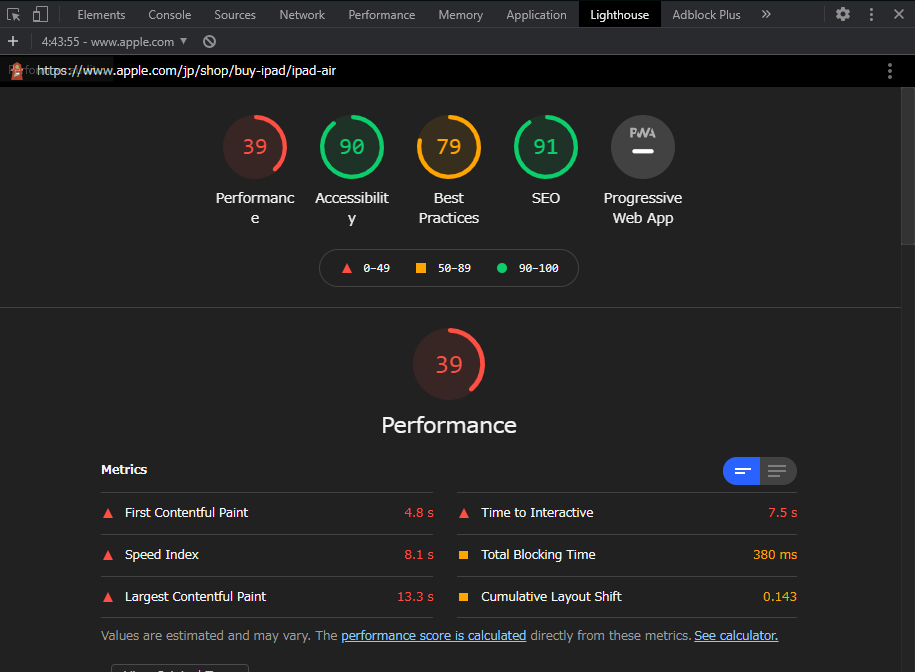Open report selector 4:43:55 www.apple.com dropdown
The height and width of the screenshot is (672, 915).
click(x=114, y=41)
